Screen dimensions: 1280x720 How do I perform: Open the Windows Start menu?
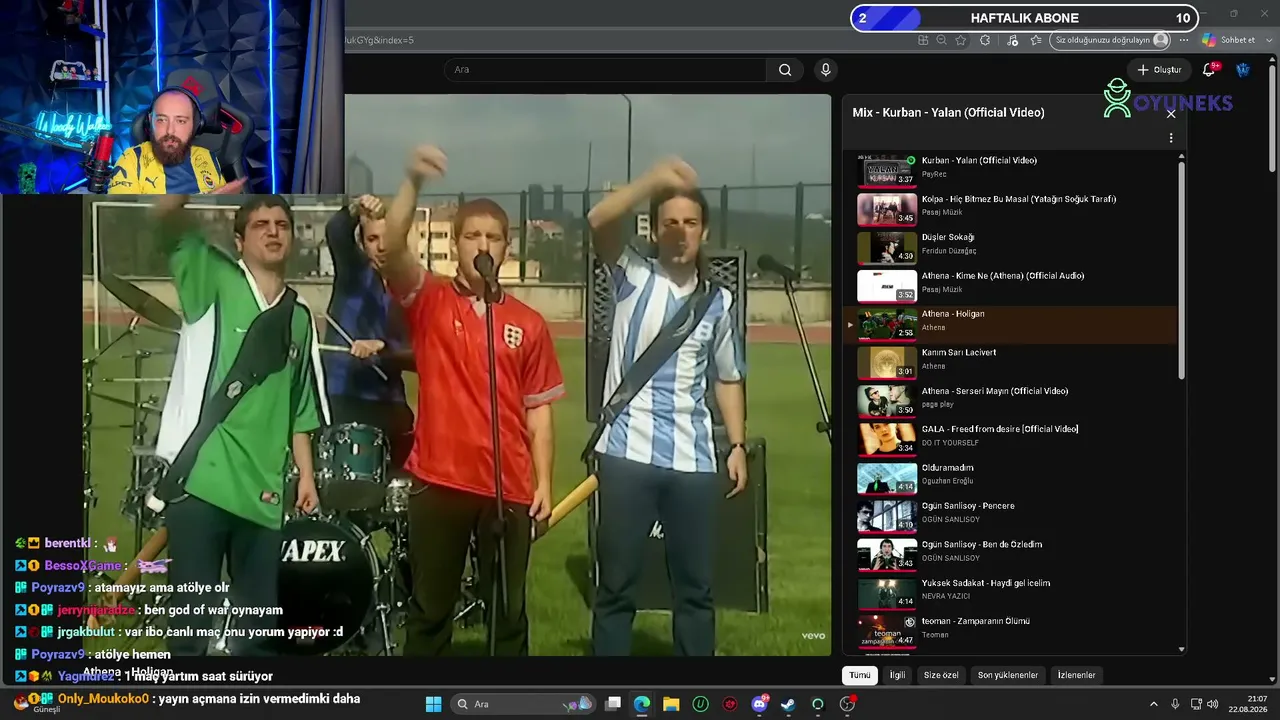pos(433,704)
